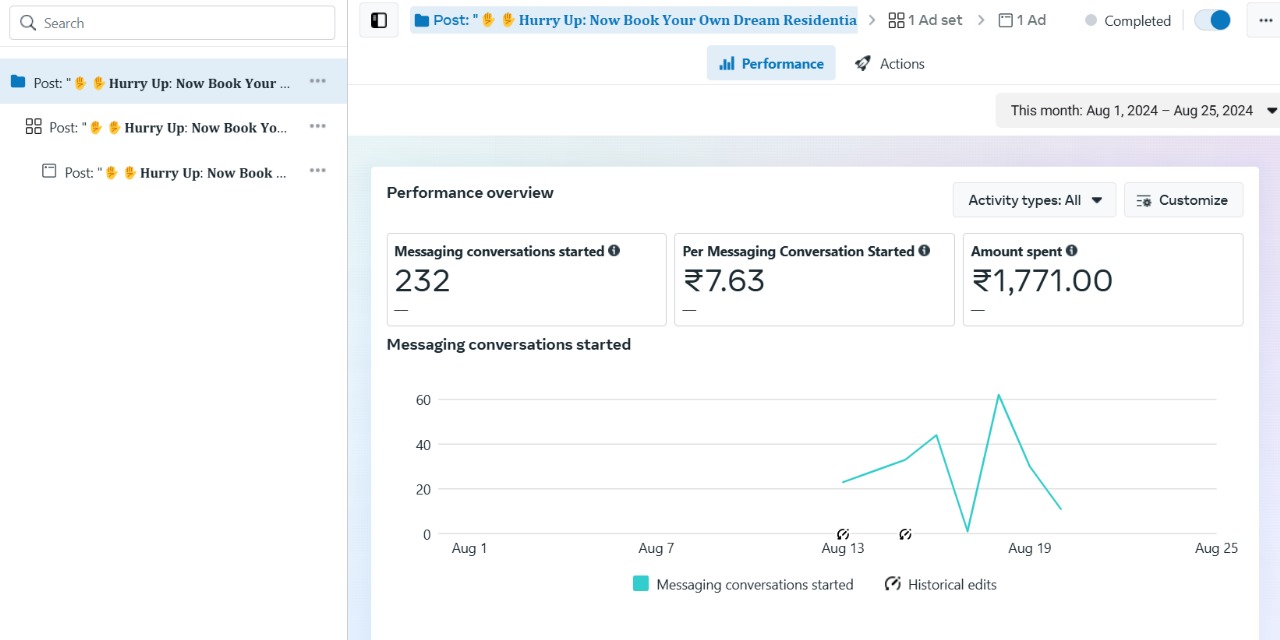Toggle Messaging conversations started legend series

click(743, 584)
